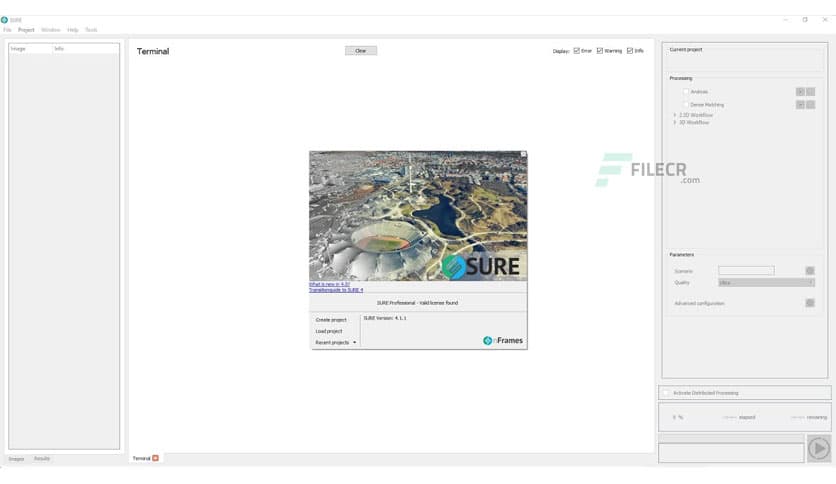Click the license status text in dialog
The width and height of the screenshot is (836, 484).
click(417, 303)
